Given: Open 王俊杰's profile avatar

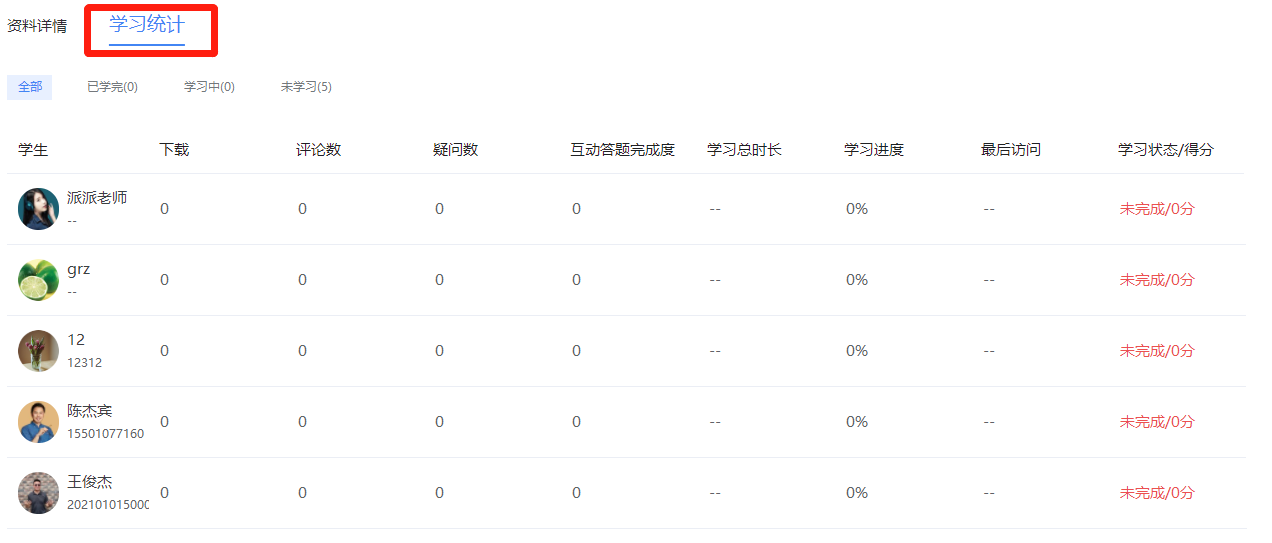Looking at the screenshot, I should click(39, 493).
